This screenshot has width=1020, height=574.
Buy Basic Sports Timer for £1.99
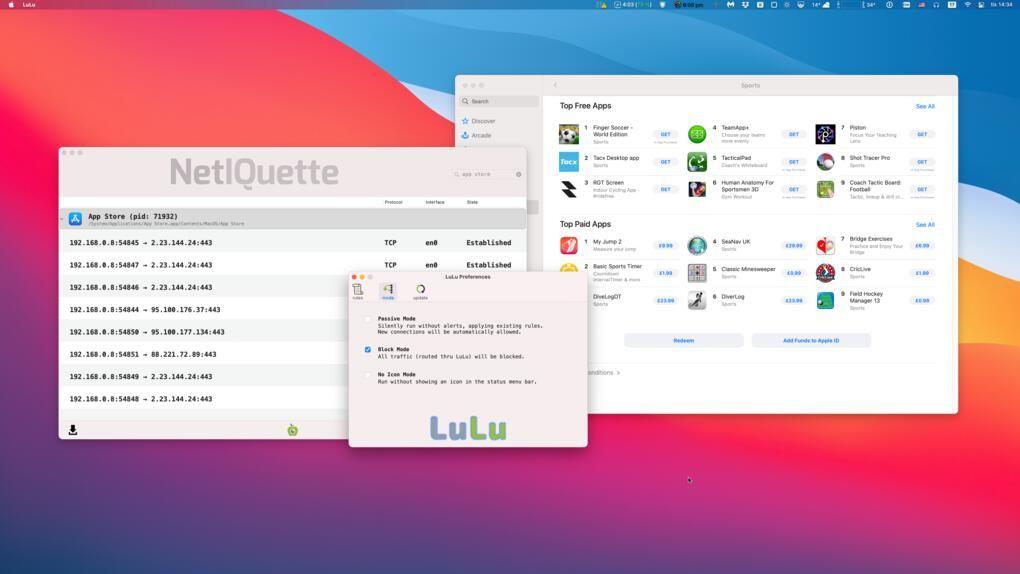coord(665,273)
